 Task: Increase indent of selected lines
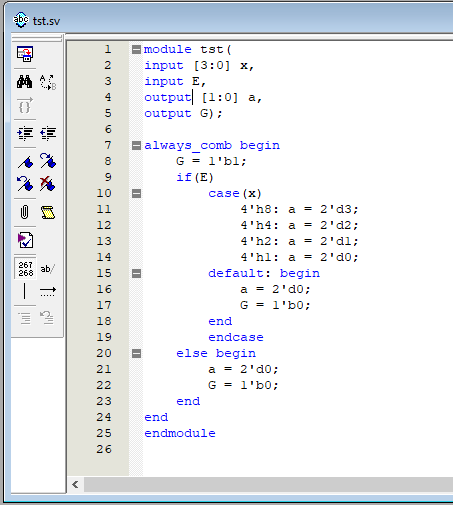(x=25, y=133)
